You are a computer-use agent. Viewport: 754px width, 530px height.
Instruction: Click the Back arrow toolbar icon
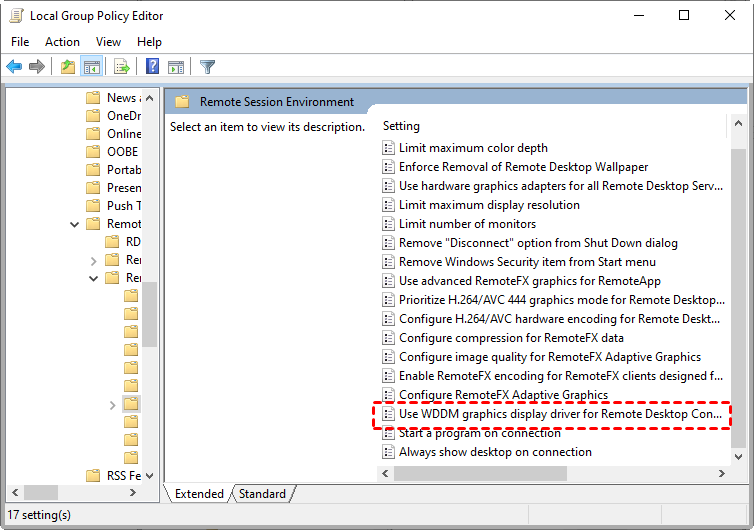tap(14, 67)
